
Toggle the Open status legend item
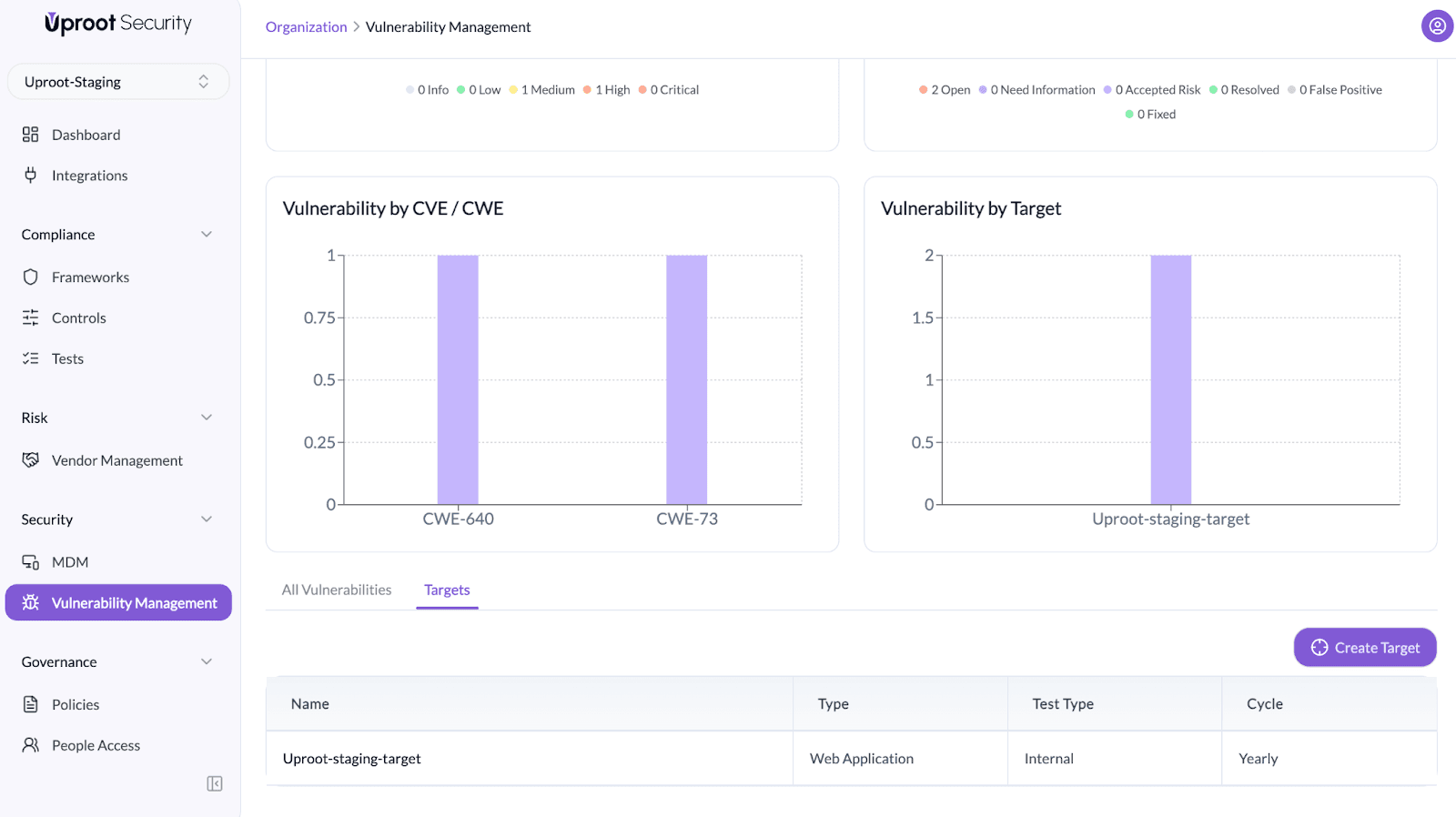(945, 90)
